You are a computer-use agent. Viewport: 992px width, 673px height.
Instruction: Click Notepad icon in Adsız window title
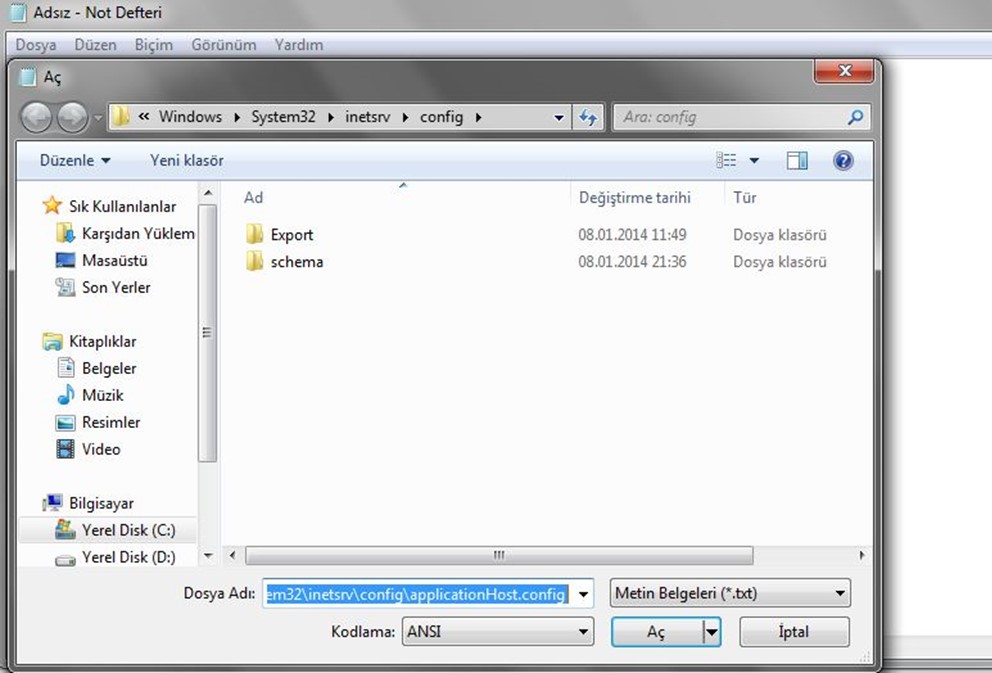tap(18, 13)
